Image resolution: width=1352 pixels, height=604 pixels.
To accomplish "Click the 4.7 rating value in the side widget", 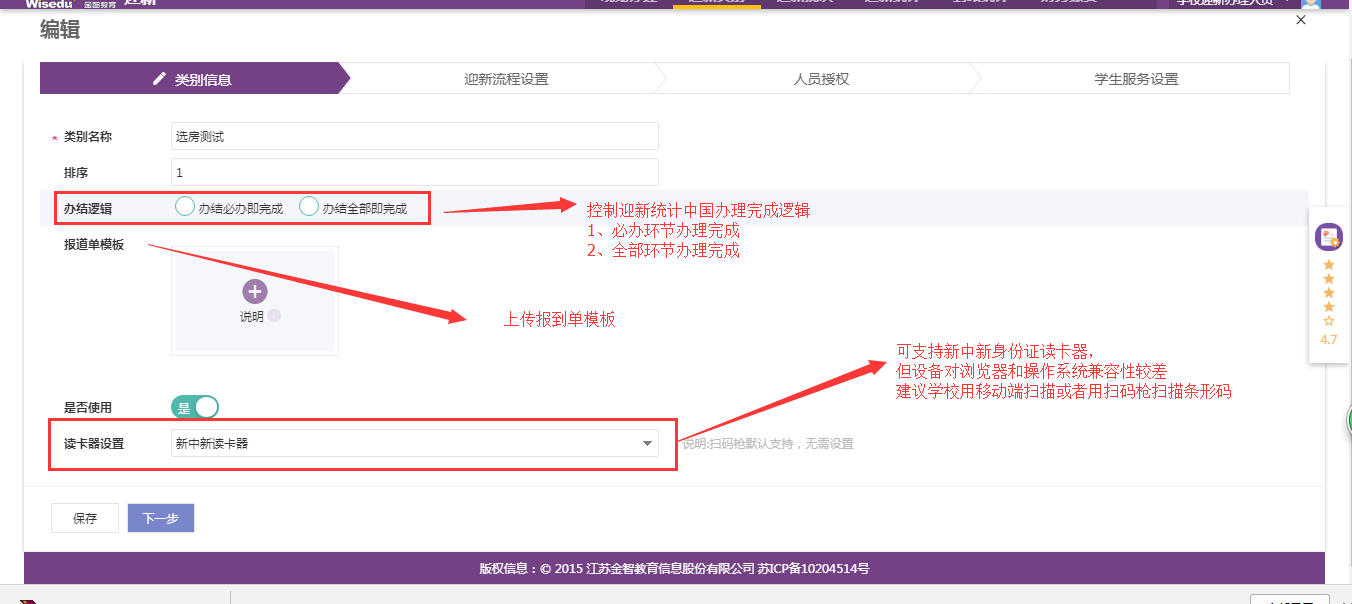I will click(x=1329, y=339).
